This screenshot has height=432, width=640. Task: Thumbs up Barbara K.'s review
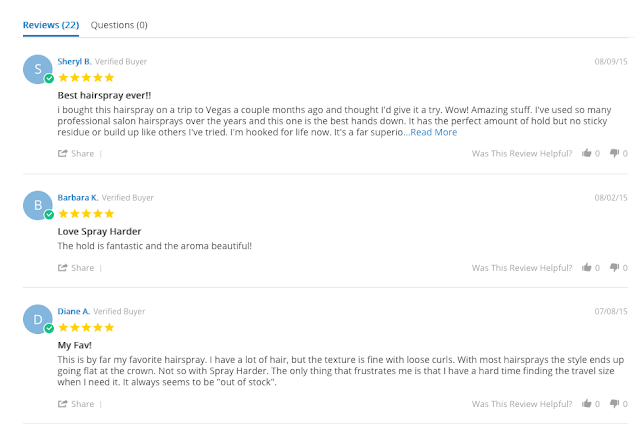587,268
